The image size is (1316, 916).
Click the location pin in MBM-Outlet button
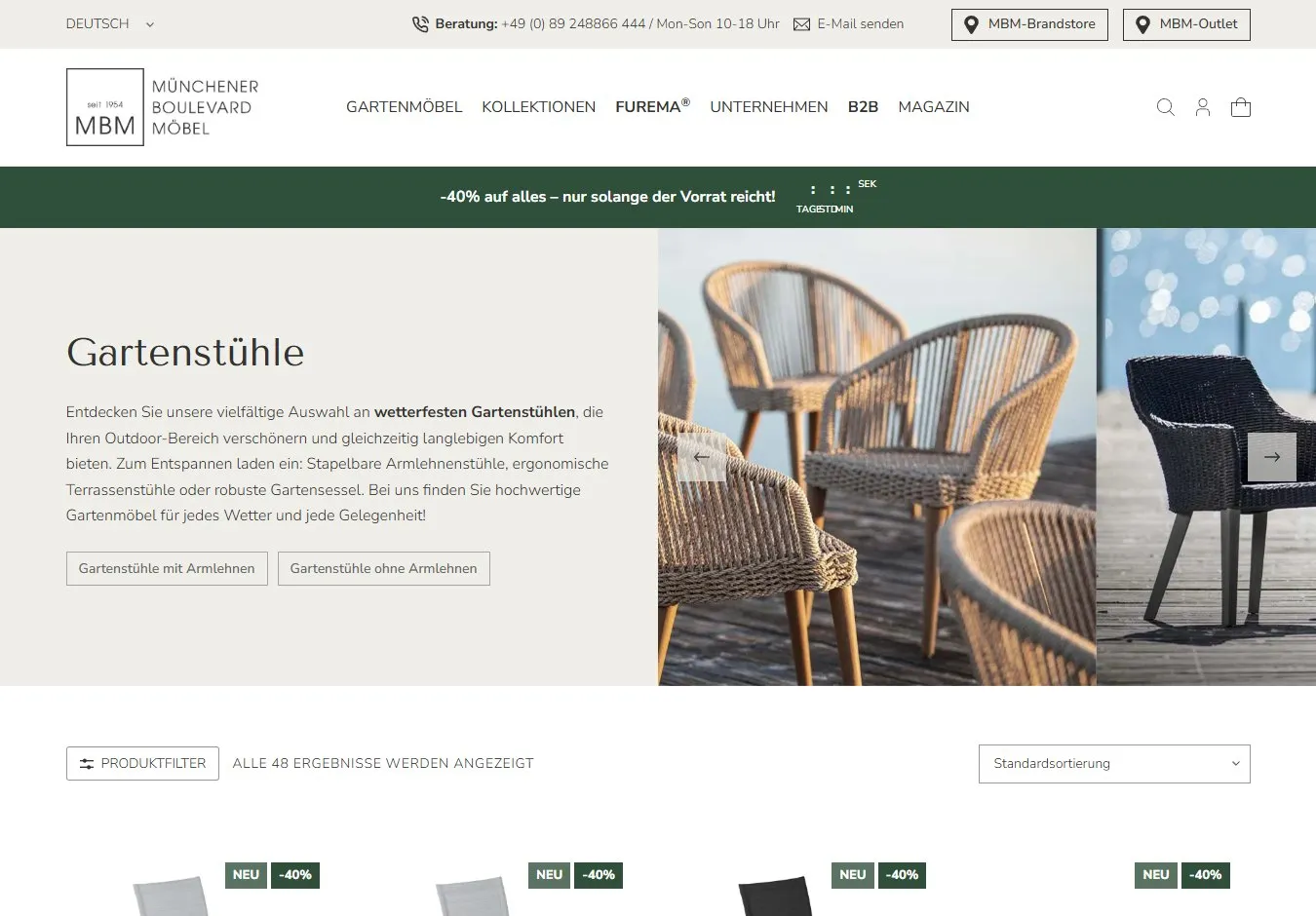[x=1143, y=24]
